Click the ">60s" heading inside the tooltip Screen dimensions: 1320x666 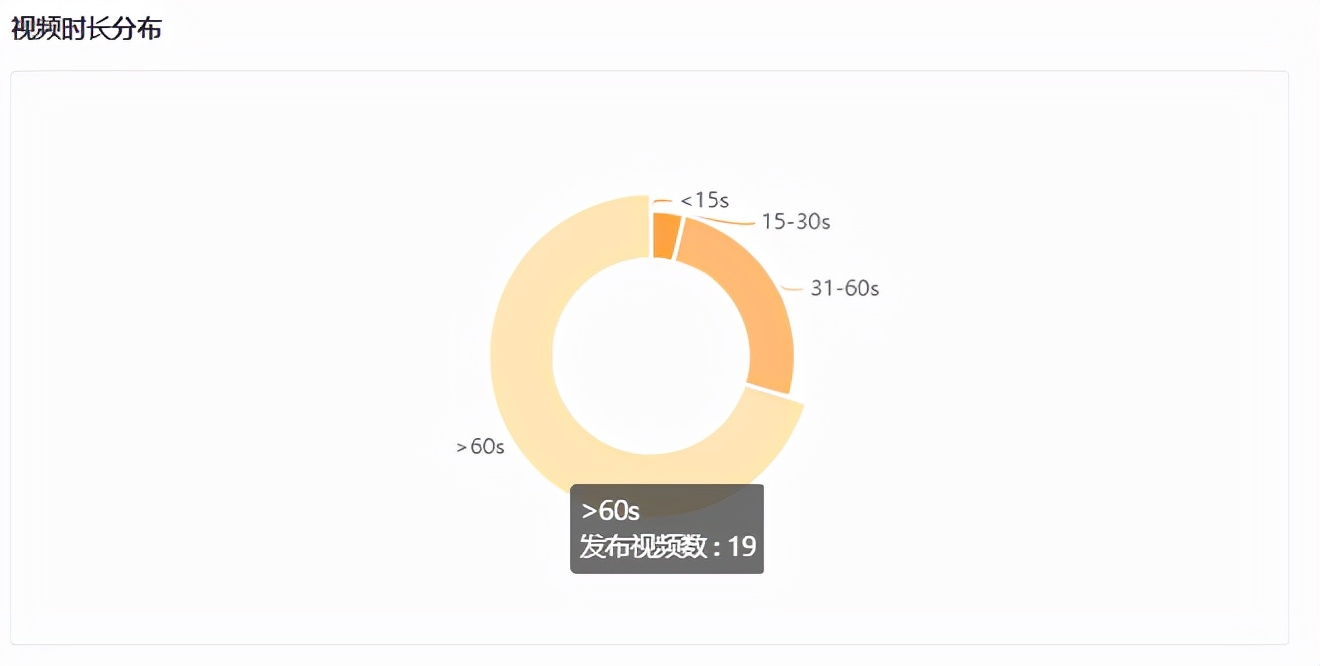coord(611,510)
